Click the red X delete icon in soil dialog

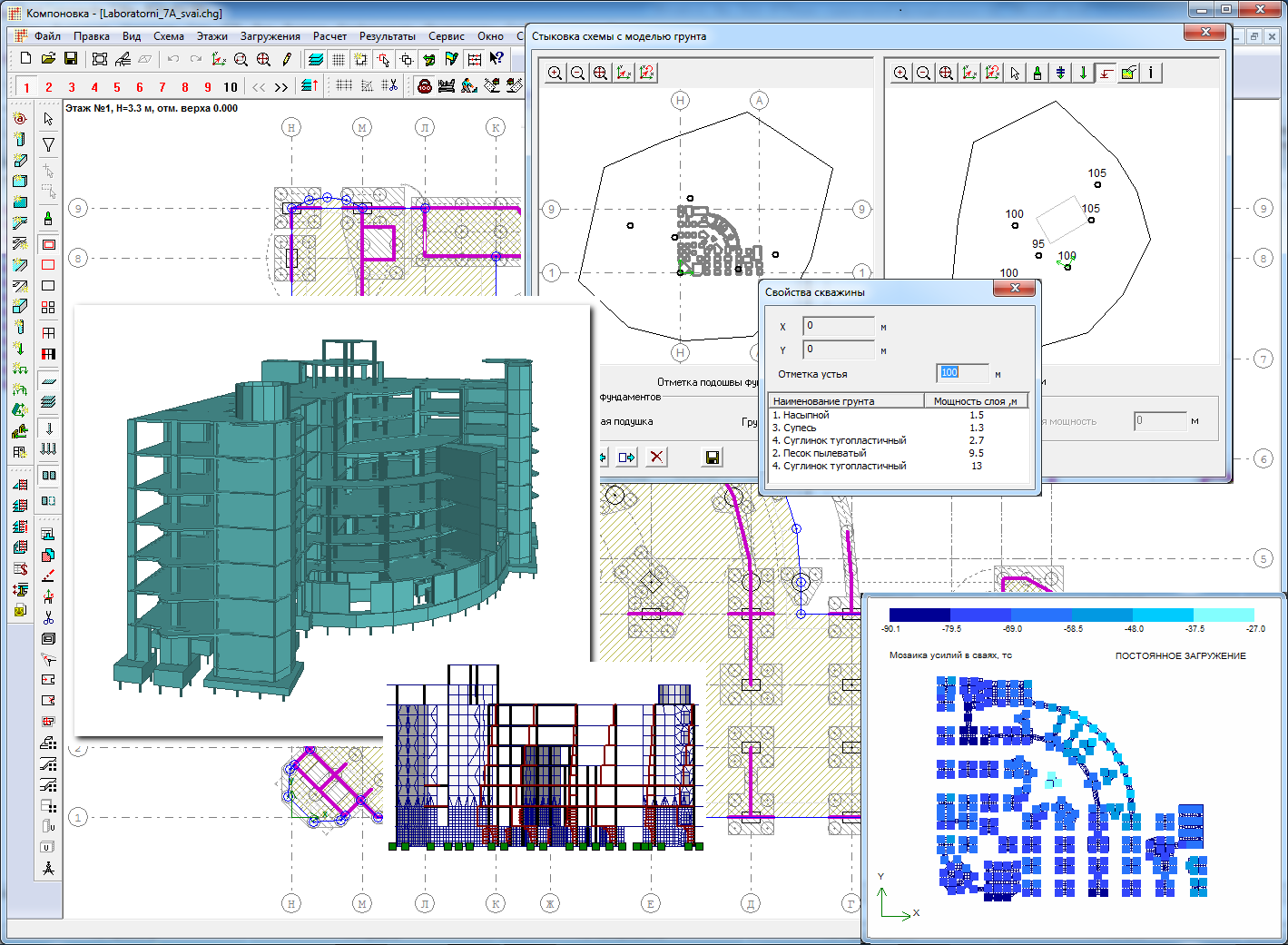click(x=656, y=457)
